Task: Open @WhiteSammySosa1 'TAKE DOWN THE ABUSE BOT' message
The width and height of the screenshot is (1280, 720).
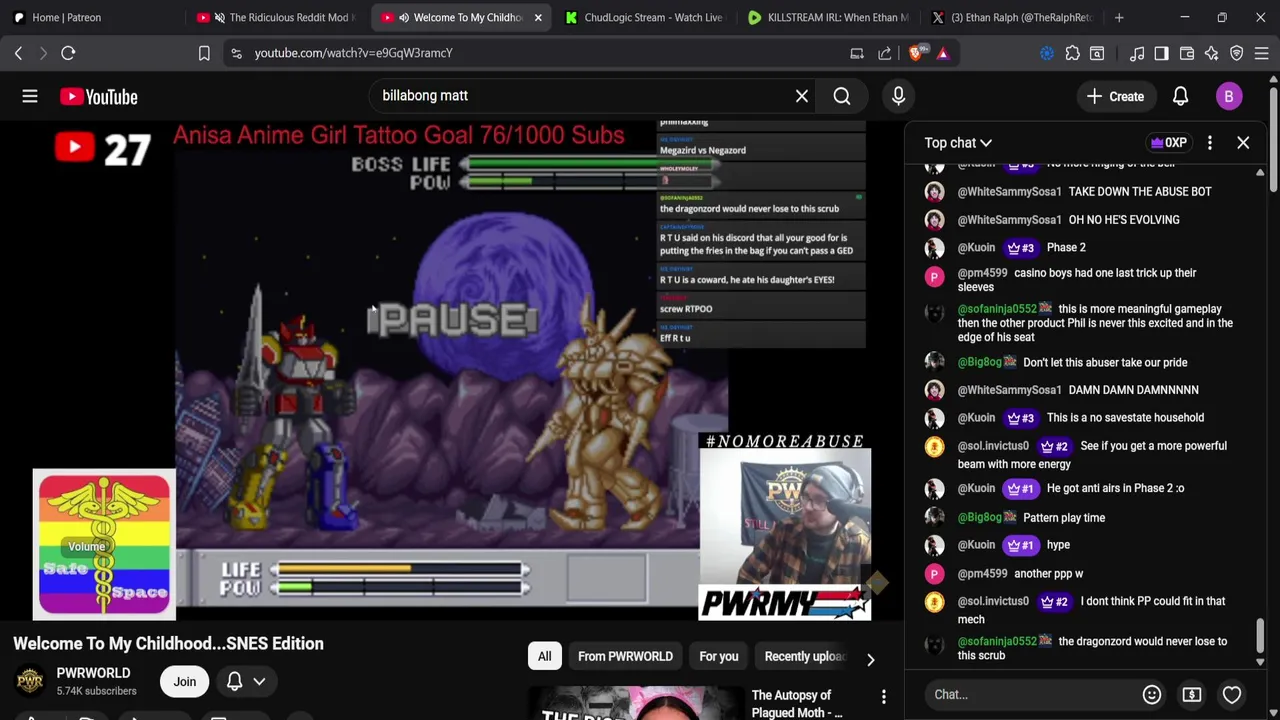Action: point(1085,191)
